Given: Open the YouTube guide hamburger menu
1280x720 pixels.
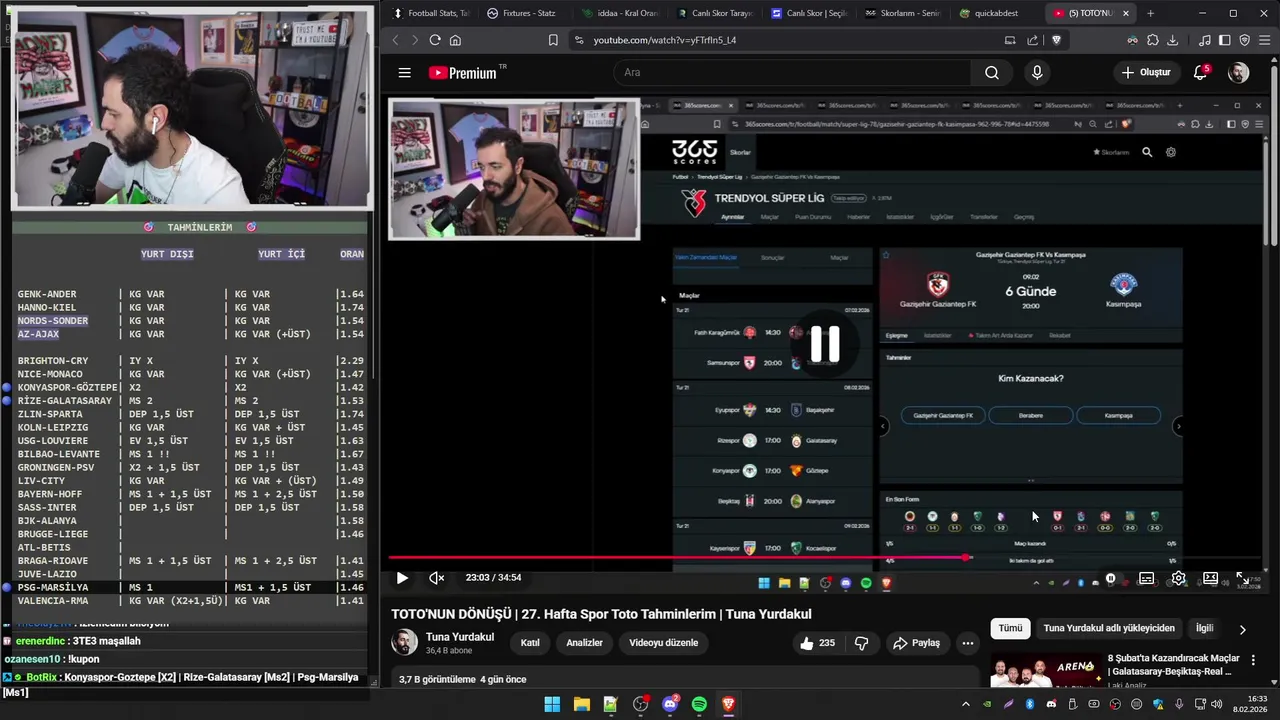Looking at the screenshot, I should pos(404,72).
